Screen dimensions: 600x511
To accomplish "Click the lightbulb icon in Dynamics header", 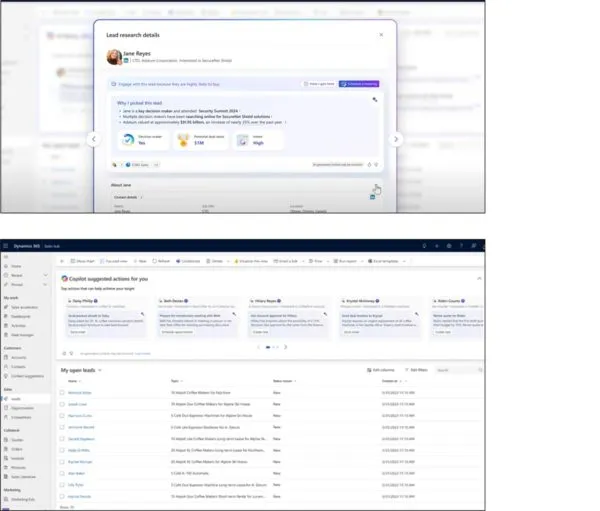I will (x=424, y=246).
